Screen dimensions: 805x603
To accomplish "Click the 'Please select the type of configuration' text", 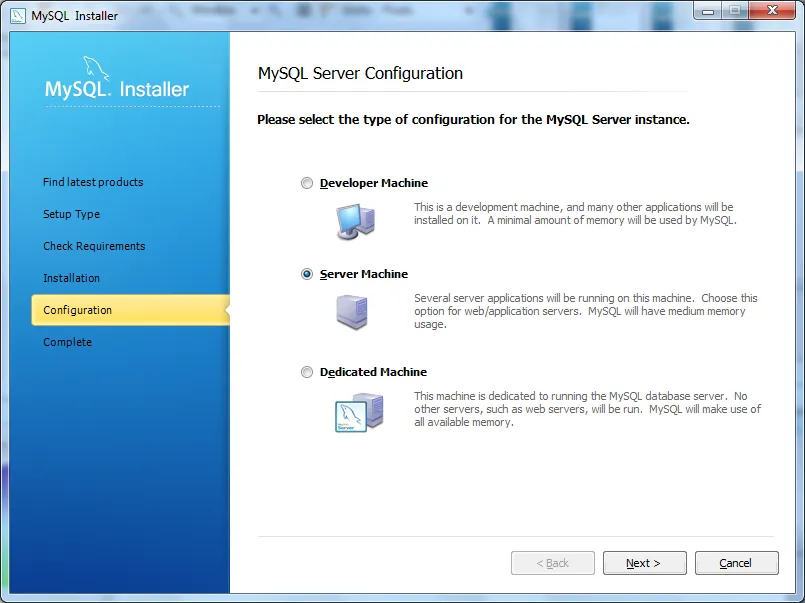I will pyautogui.click(x=473, y=120).
